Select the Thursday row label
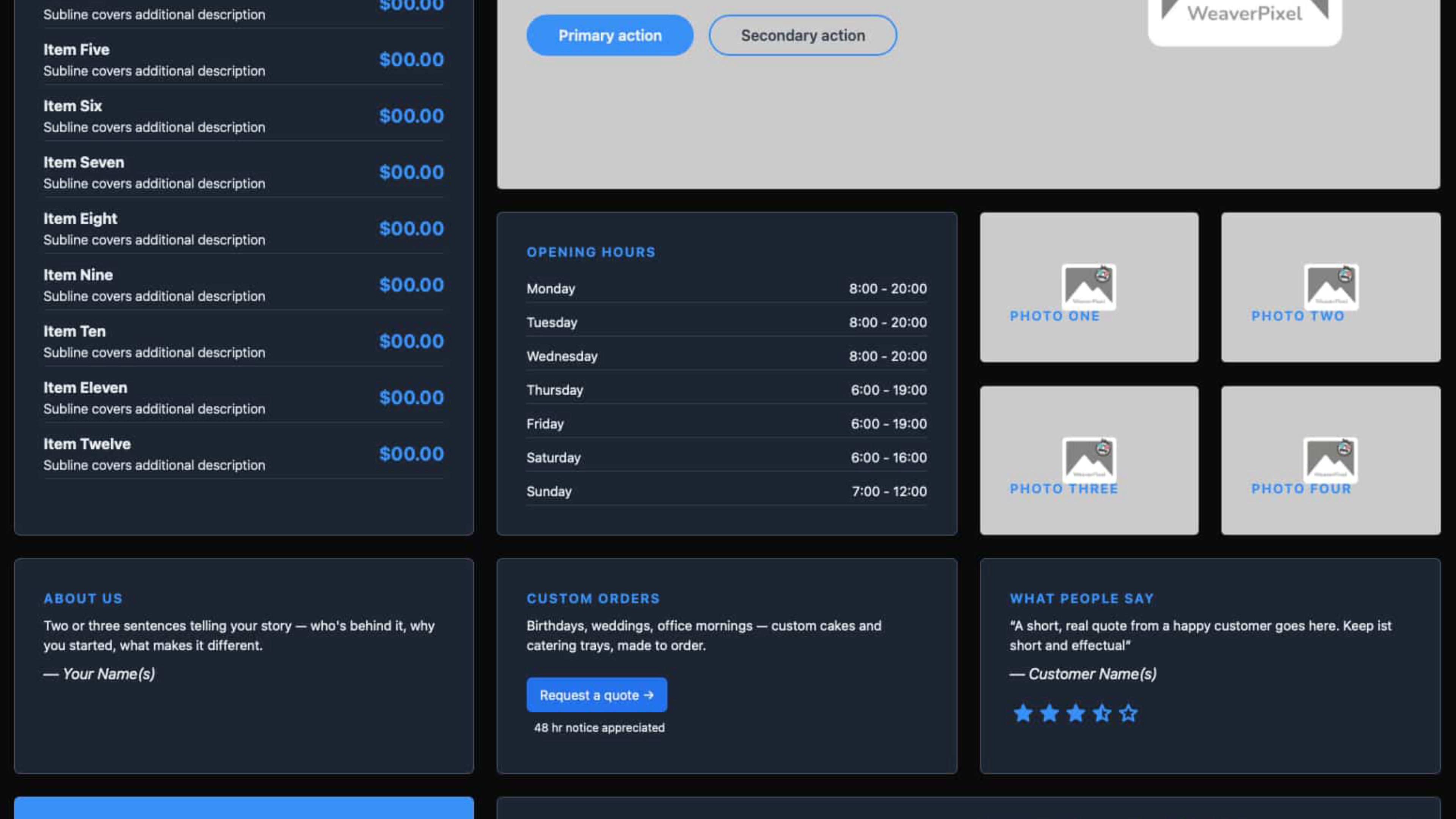 pos(554,391)
